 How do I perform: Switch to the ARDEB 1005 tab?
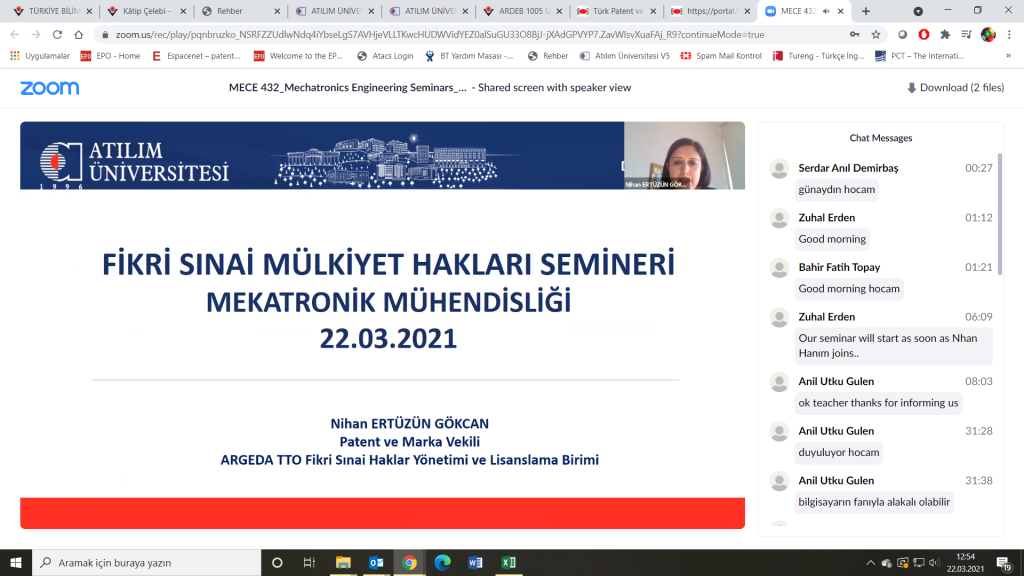(522, 11)
